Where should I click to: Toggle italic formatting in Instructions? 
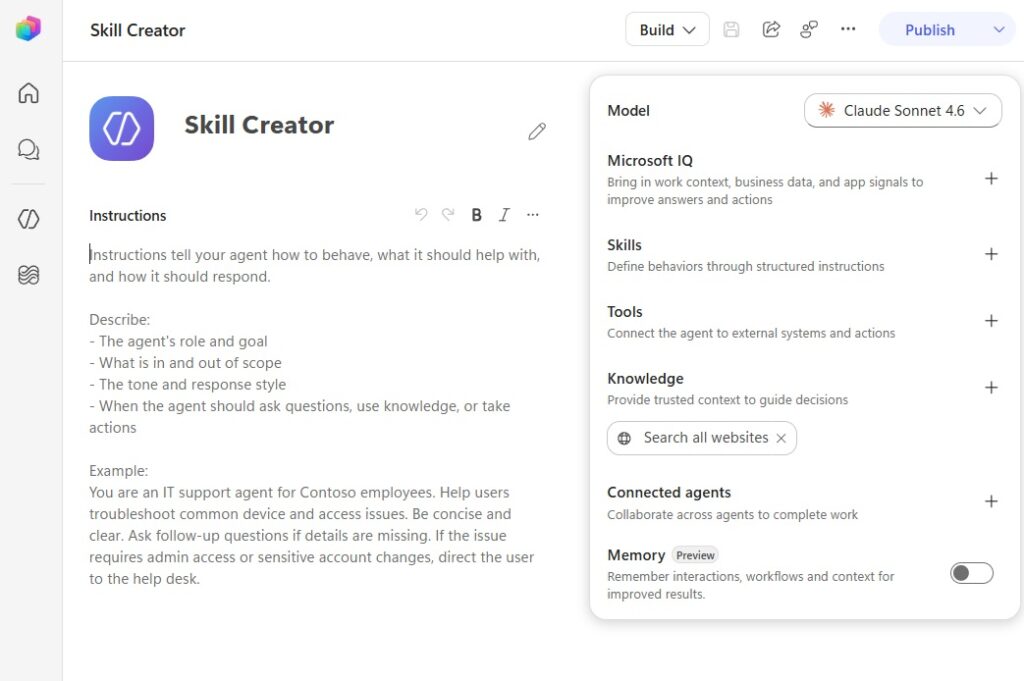(504, 215)
